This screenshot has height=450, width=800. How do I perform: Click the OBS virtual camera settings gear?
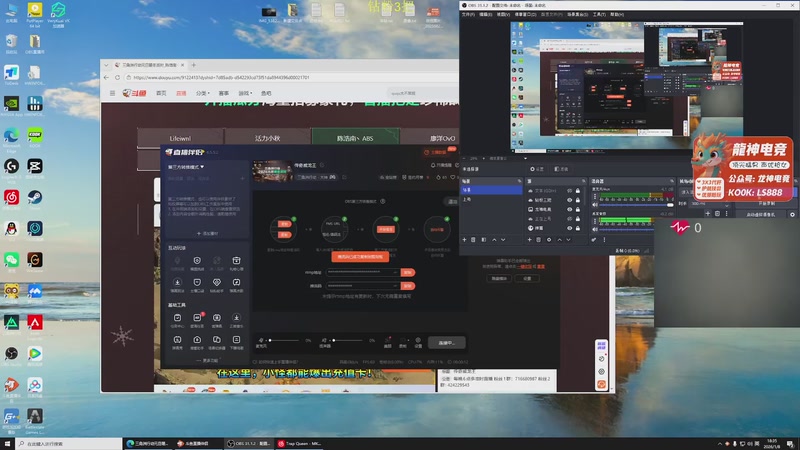792,214
